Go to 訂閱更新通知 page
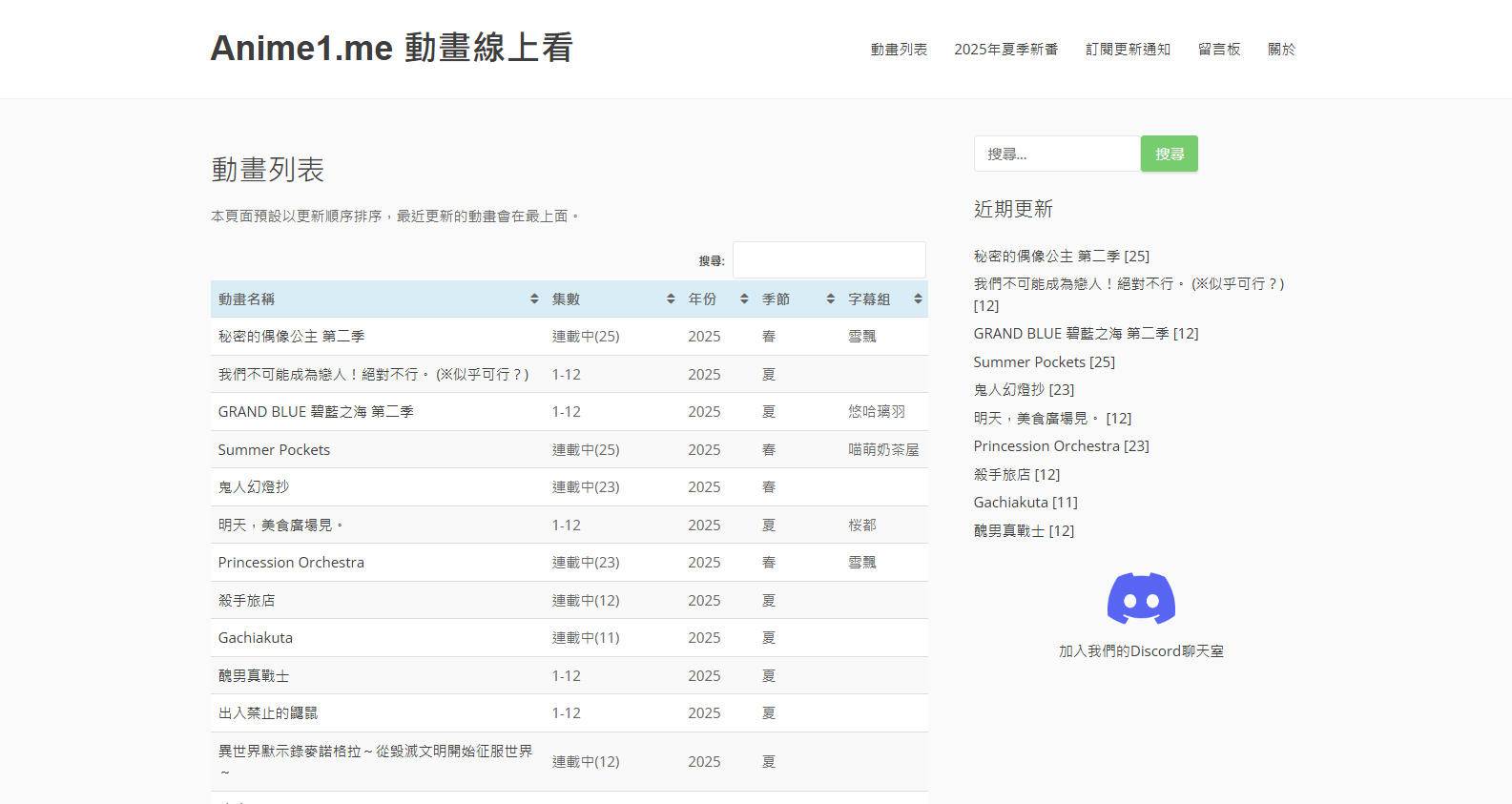The width and height of the screenshot is (1512, 804). tap(1128, 50)
